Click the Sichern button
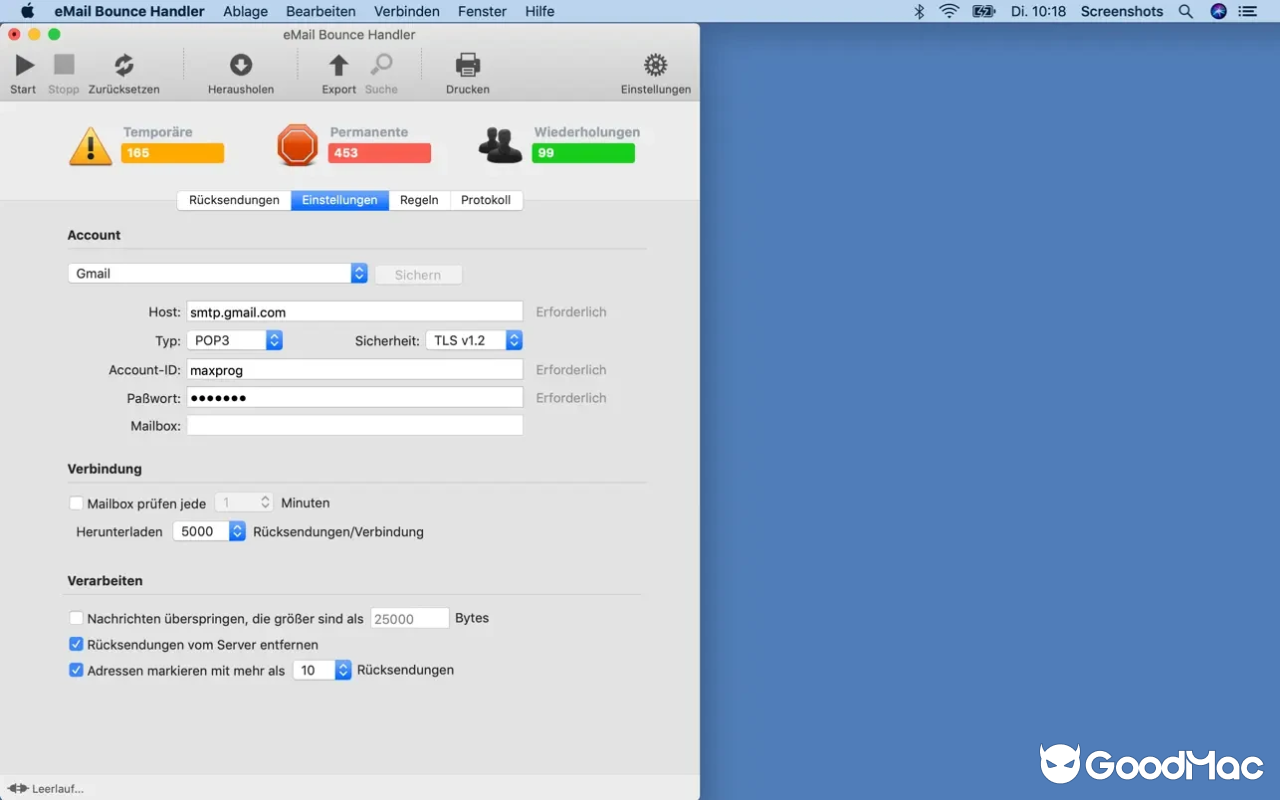 (417, 274)
